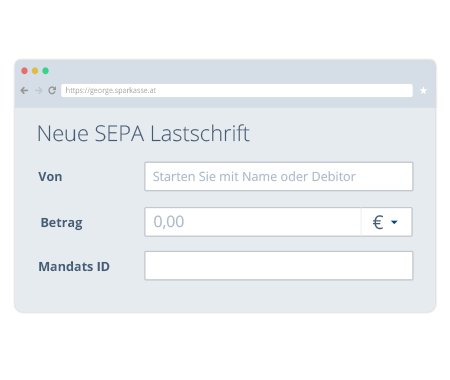Viewport: 450px width, 380px height.
Task: Click the Von label
Action: pyautogui.click(x=50, y=177)
